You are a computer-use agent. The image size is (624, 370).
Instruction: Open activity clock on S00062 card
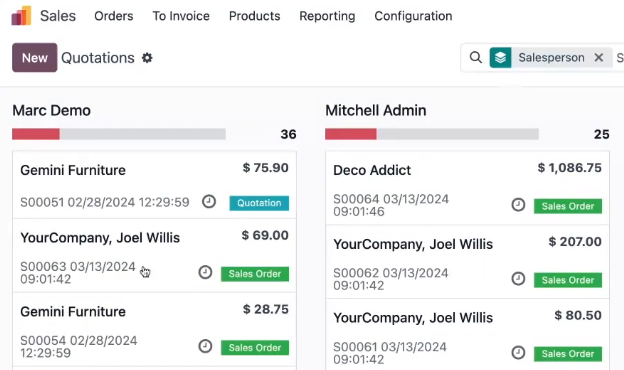[518, 278]
